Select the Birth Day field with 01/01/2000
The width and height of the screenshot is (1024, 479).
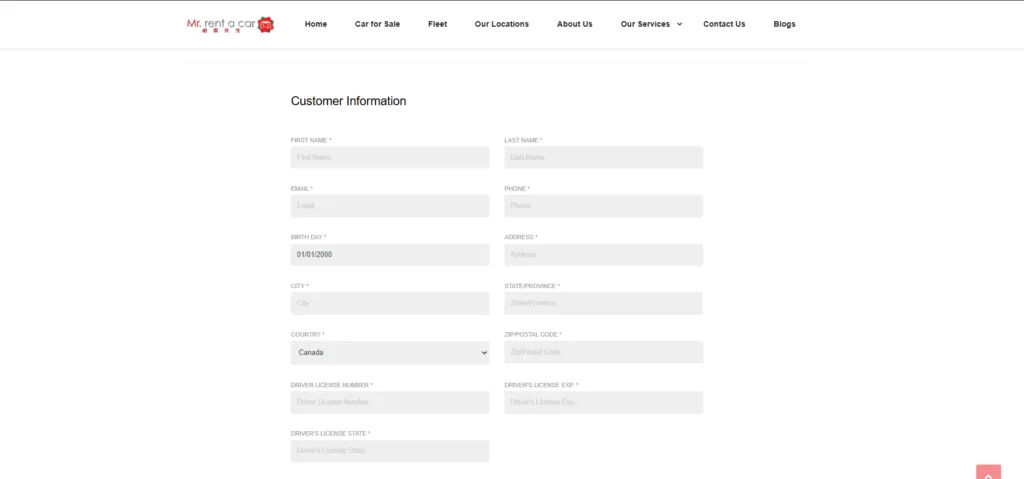pyautogui.click(x=390, y=255)
